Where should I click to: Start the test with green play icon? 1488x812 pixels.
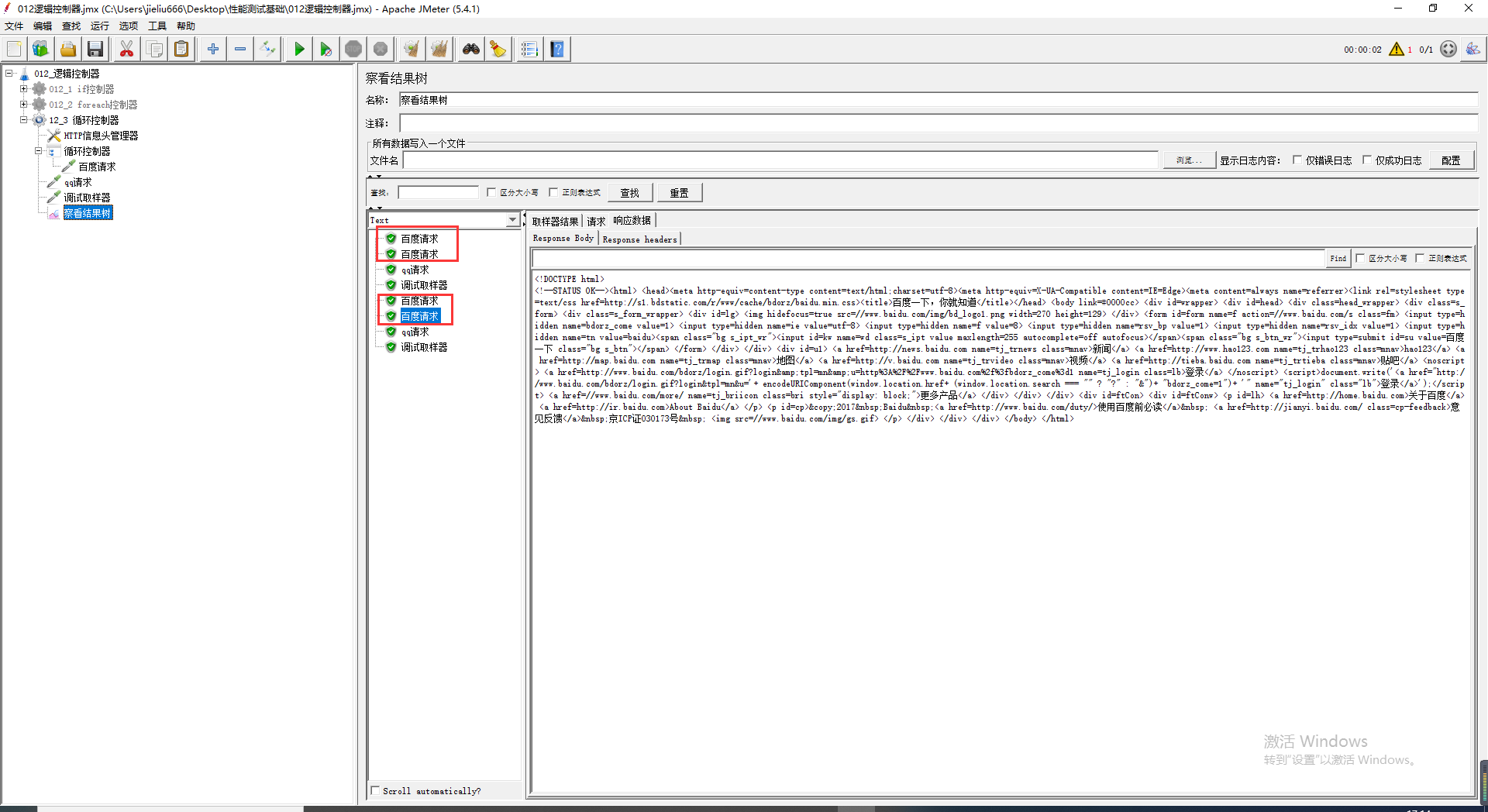point(299,49)
